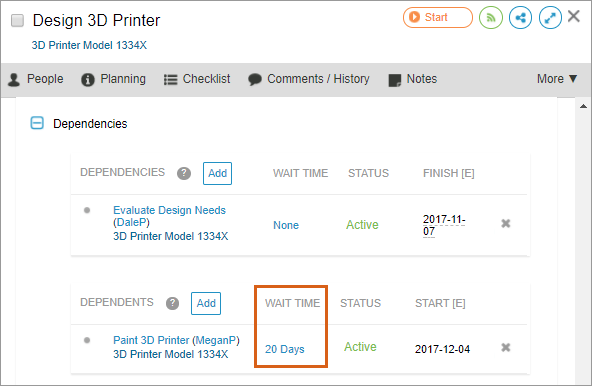Screen dimensions: 592x386
Task: Click the green RSS follow icon
Action: [490, 18]
